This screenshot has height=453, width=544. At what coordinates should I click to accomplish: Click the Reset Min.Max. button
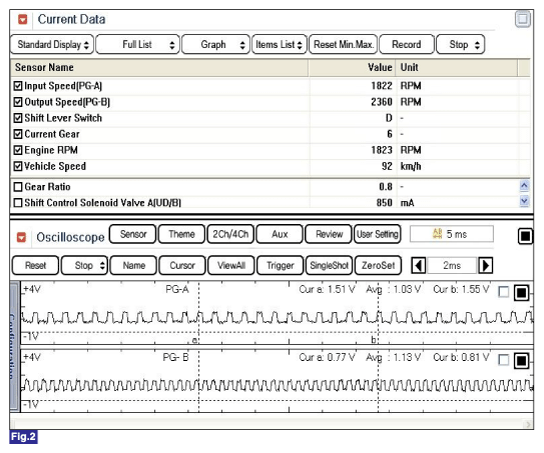pyautogui.click(x=343, y=44)
